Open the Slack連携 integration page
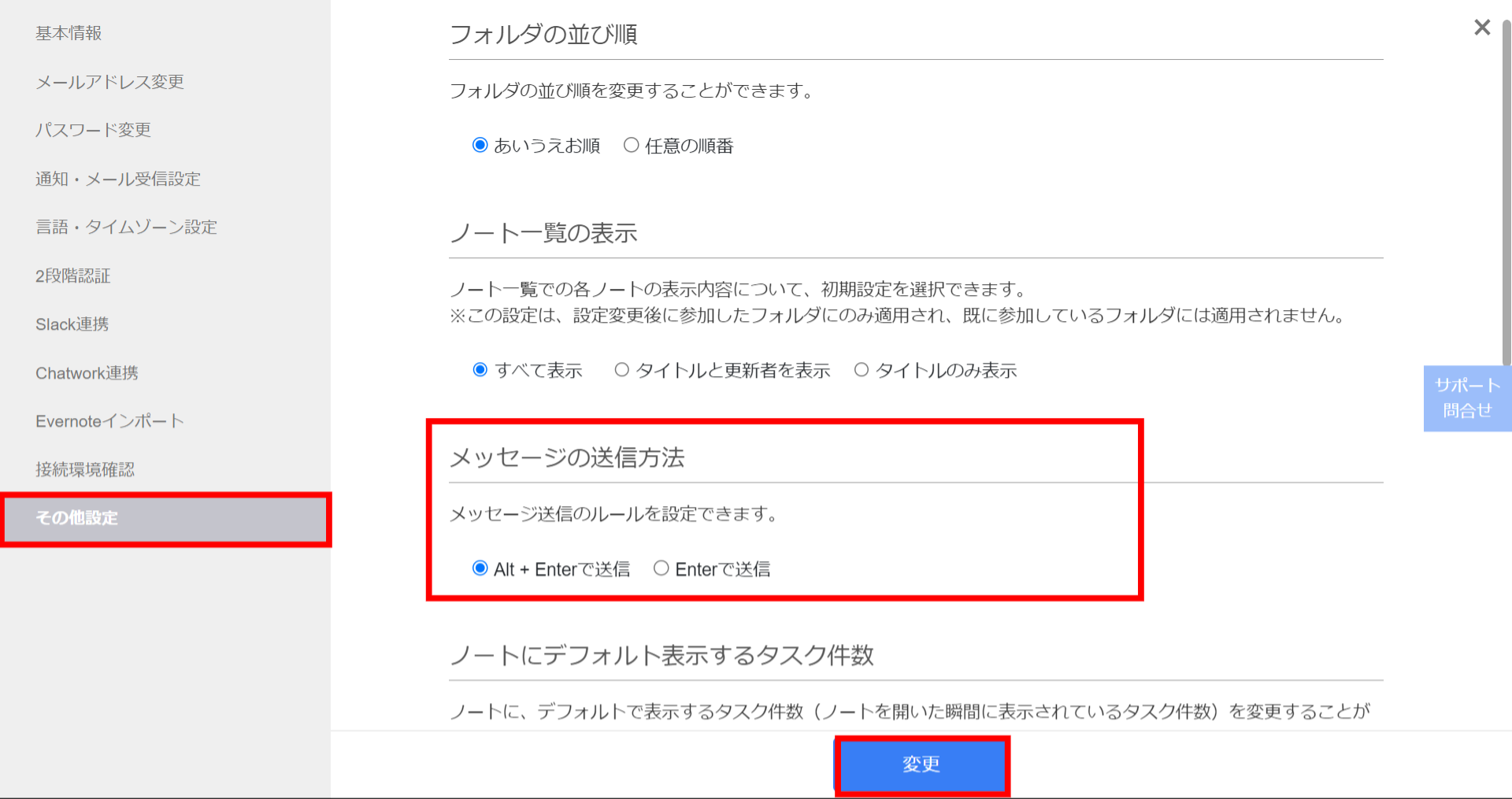1512x799 pixels. pyautogui.click(x=72, y=324)
